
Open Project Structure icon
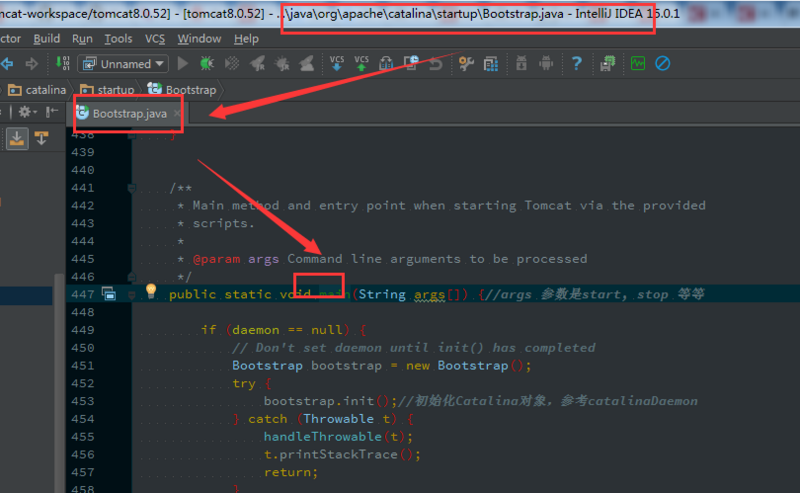coord(491,64)
